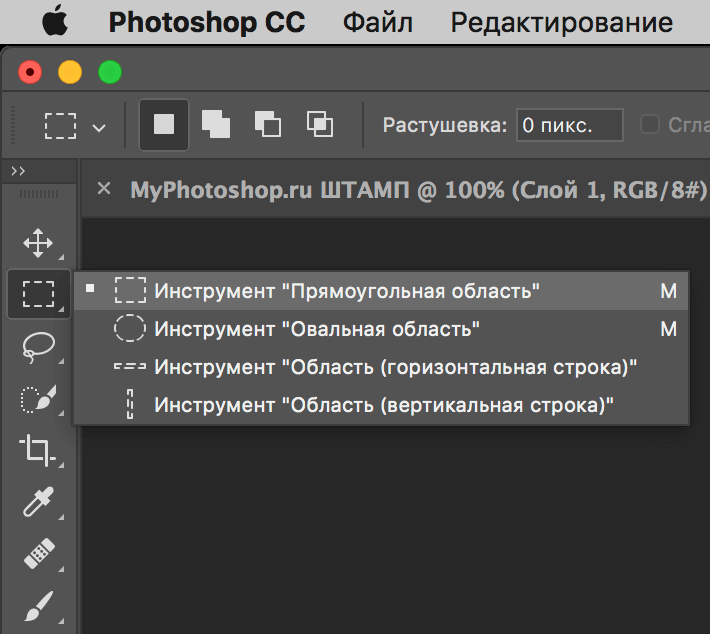Choose "Область (горизонтальная строка)" tool
Screen dimensions: 710x634
point(381,367)
